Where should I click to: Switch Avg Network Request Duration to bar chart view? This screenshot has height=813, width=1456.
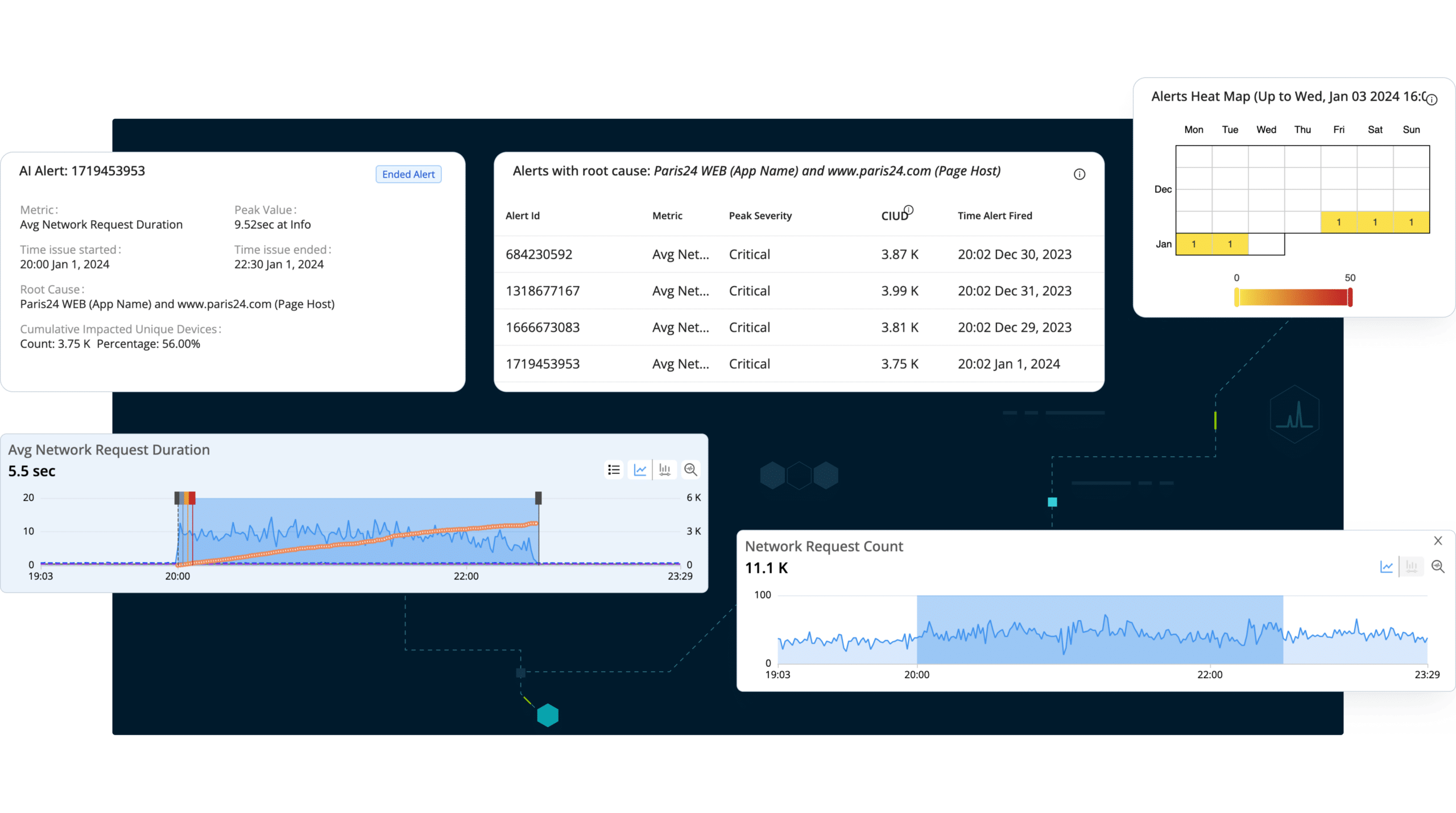click(665, 470)
